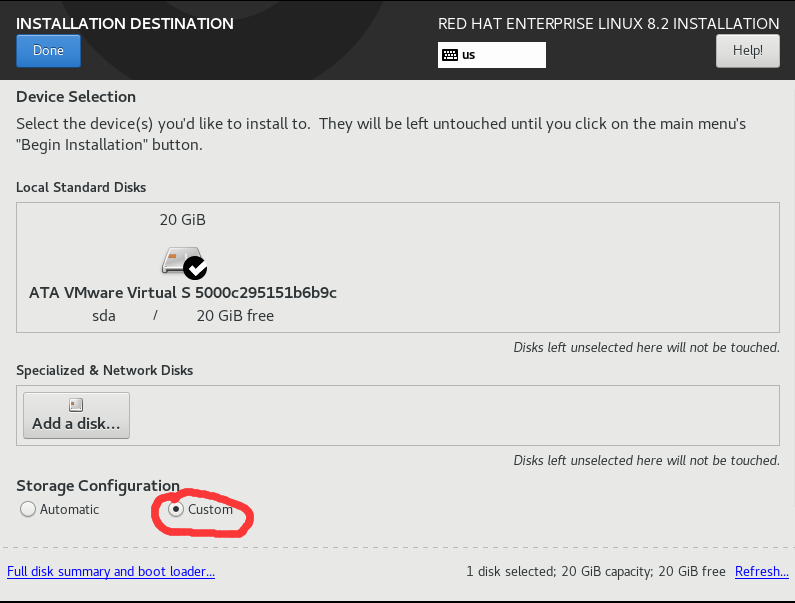Image resolution: width=795 pixels, height=603 pixels.
Task: Click the Storage Configuration heading
Action: [x=98, y=486]
